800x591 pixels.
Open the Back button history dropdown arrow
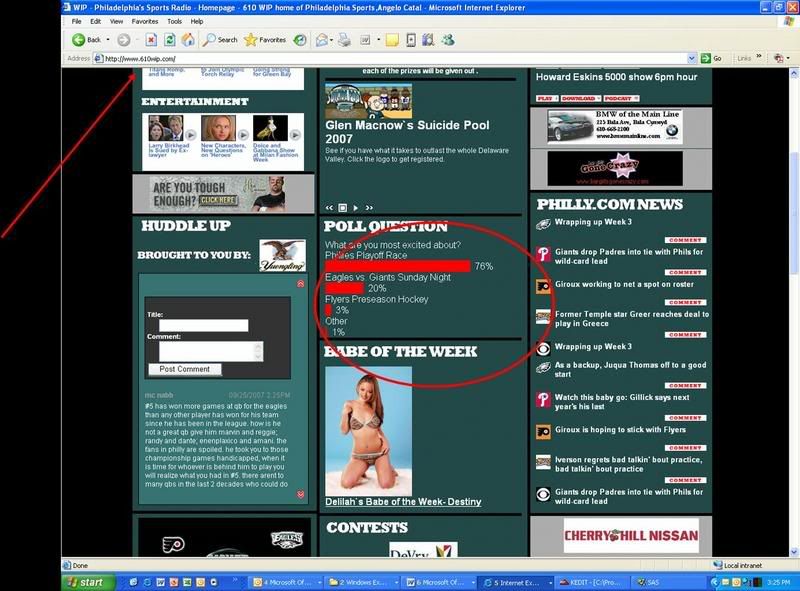[x=108, y=40]
